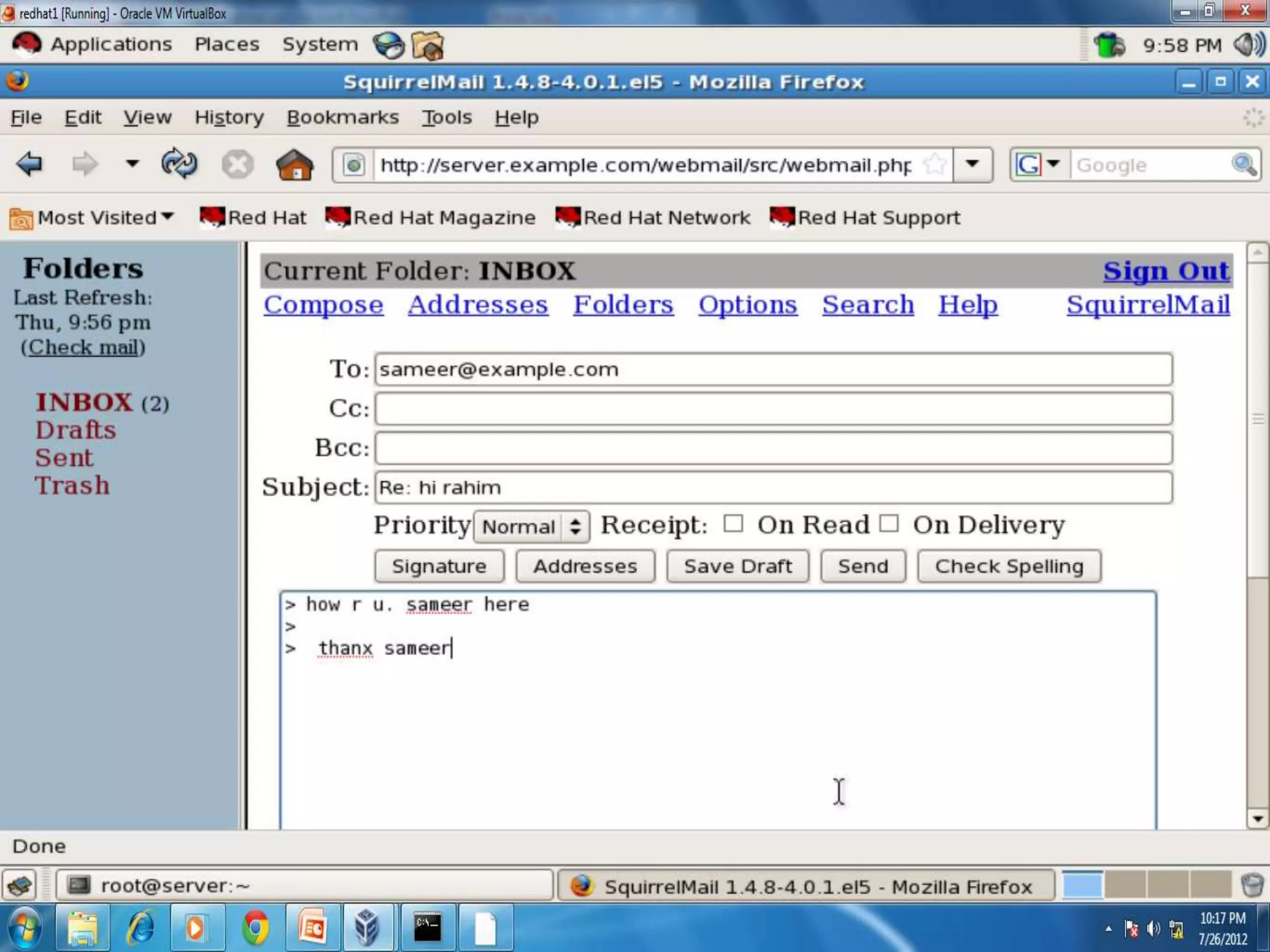
Task: Open the Priority Normal dropdown
Action: pos(531,527)
